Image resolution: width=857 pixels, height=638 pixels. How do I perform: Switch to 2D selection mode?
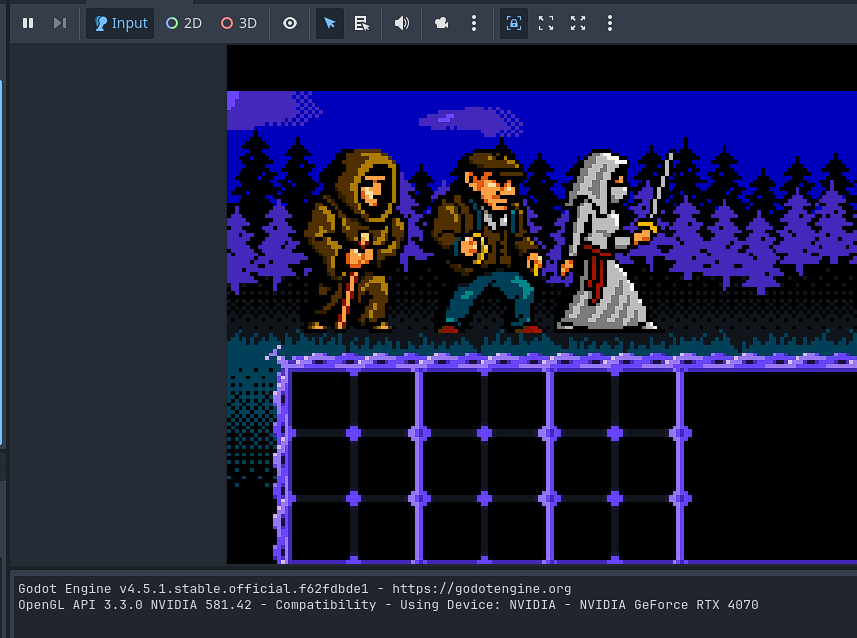pos(184,23)
